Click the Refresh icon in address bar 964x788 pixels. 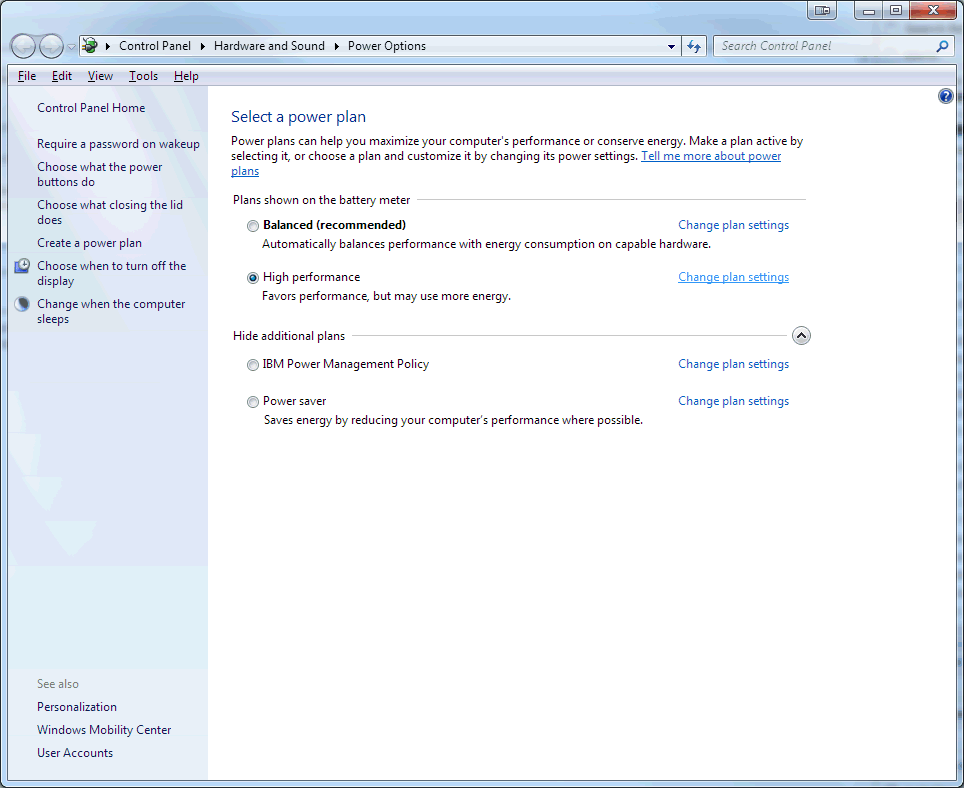pos(694,45)
